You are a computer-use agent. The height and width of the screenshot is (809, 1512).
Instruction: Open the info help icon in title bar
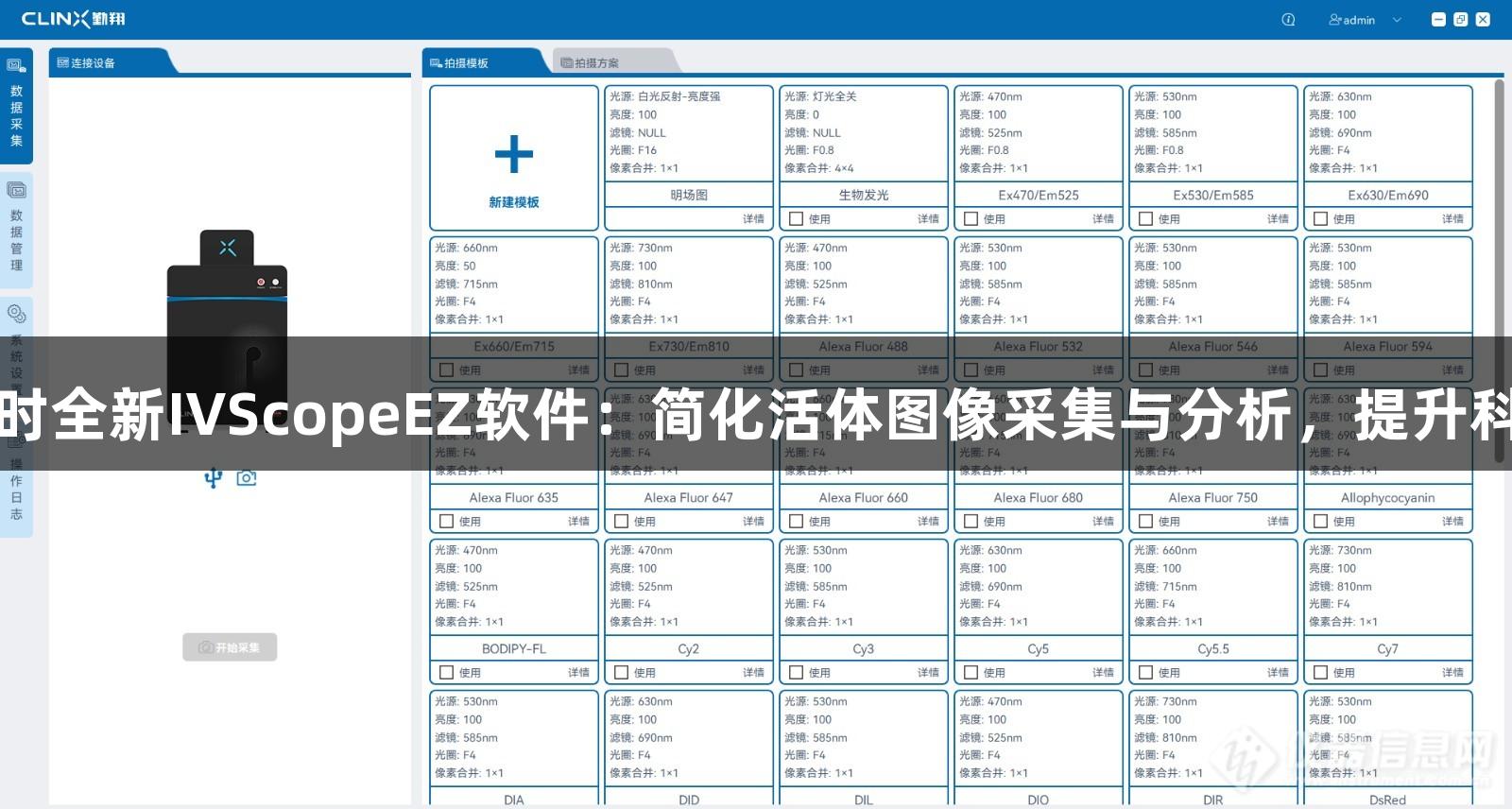(x=1288, y=20)
